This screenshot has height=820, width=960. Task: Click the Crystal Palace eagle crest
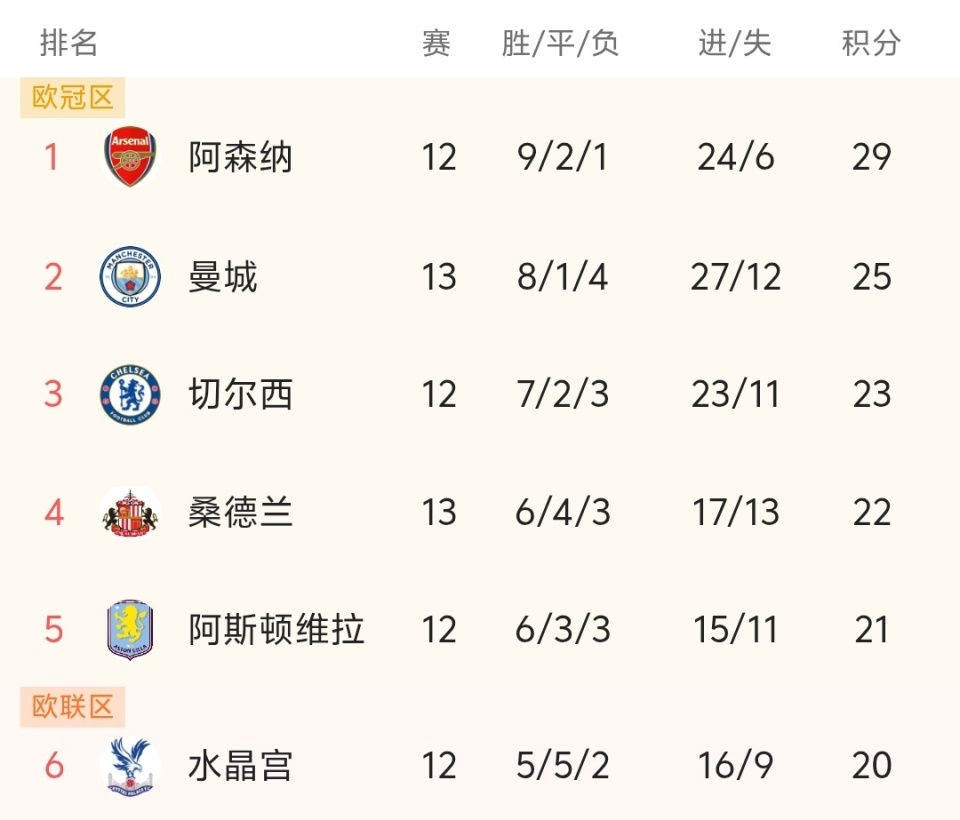130,766
